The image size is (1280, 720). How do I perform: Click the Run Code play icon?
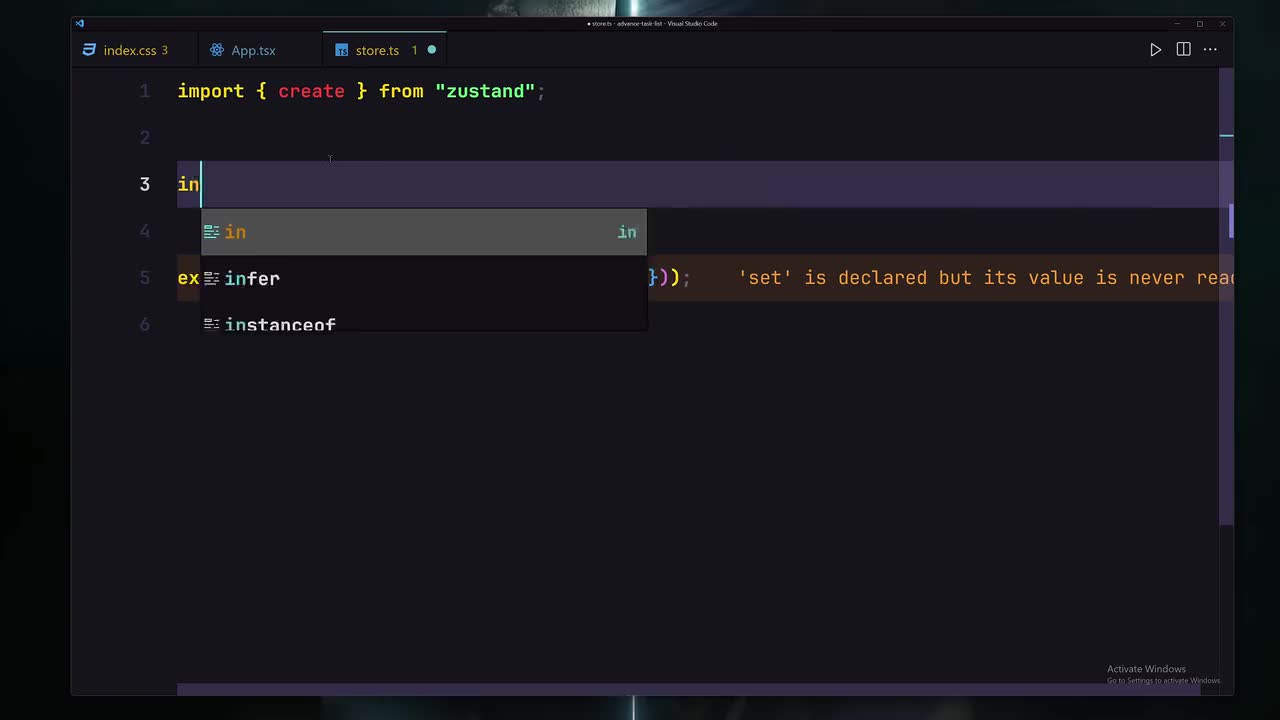click(x=1155, y=50)
